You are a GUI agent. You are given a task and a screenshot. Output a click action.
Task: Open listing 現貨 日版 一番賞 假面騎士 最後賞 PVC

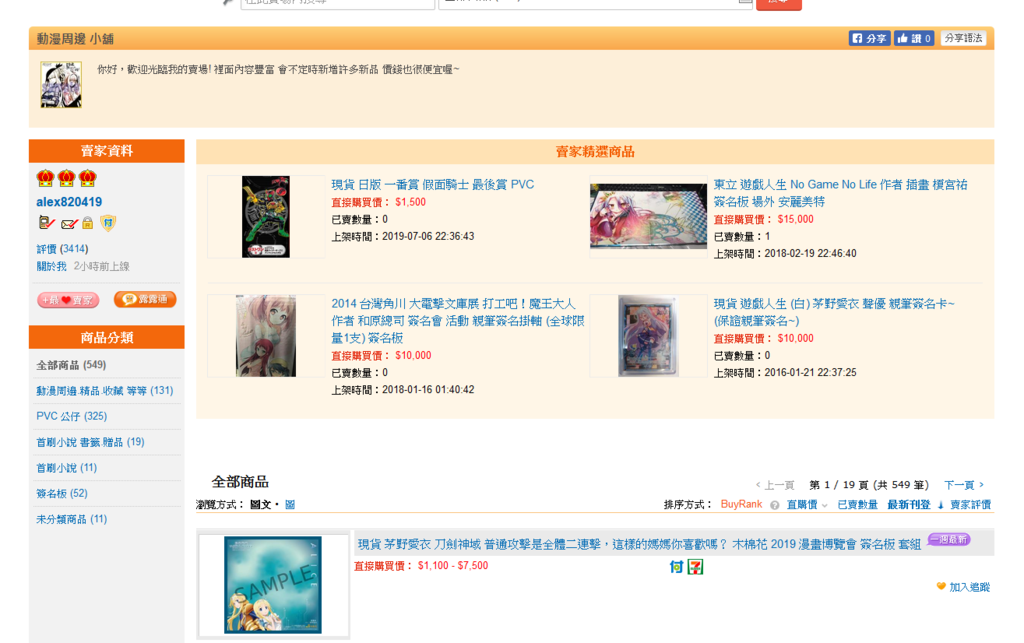click(x=432, y=185)
